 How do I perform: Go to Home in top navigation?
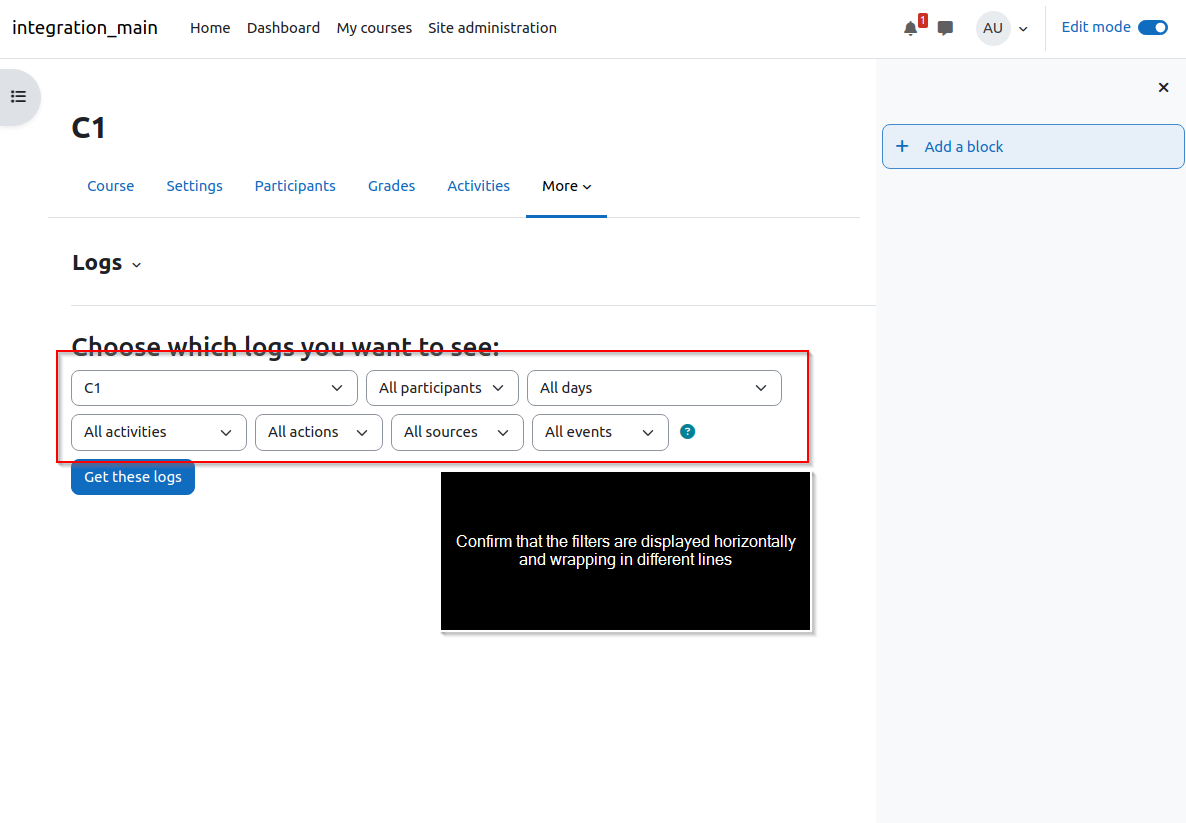click(x=210, y=28)
